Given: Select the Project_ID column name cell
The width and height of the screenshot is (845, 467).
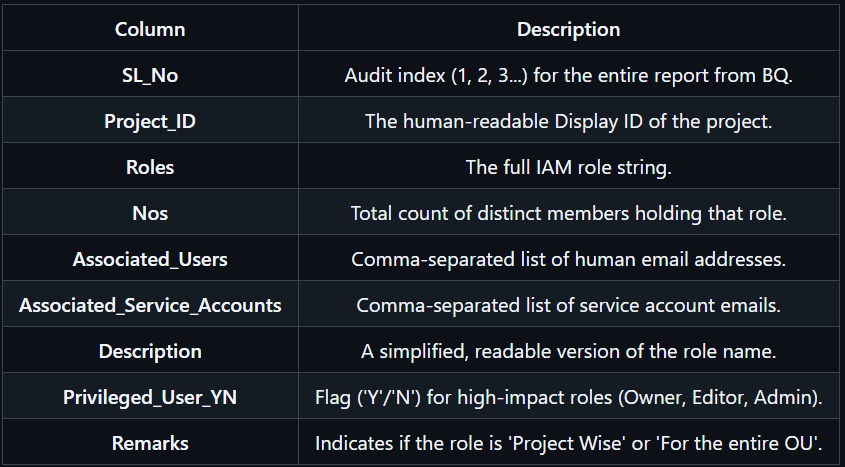Looking at the screenshot, I should 150,121.
